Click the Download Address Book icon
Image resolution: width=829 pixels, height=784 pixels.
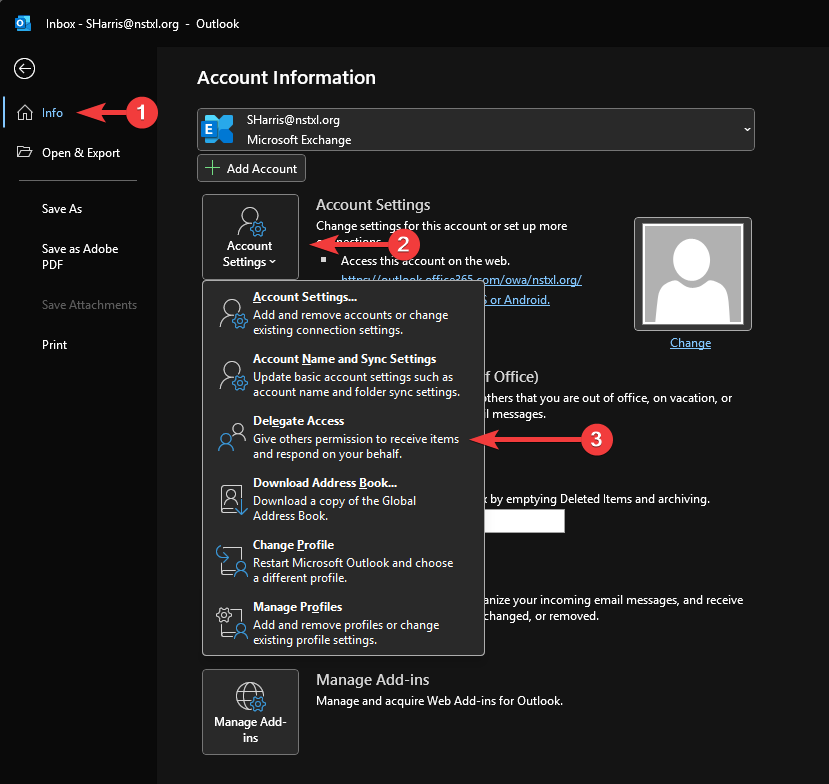tap(233, 499)
